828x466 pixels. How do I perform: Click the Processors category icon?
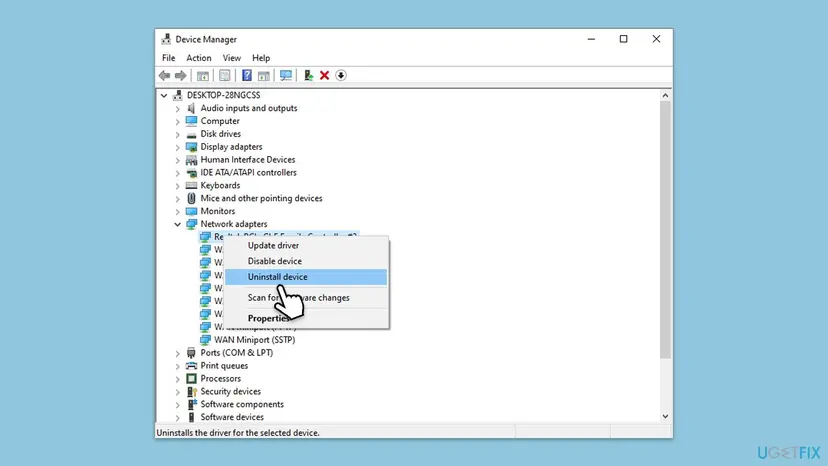click(191, 378)
